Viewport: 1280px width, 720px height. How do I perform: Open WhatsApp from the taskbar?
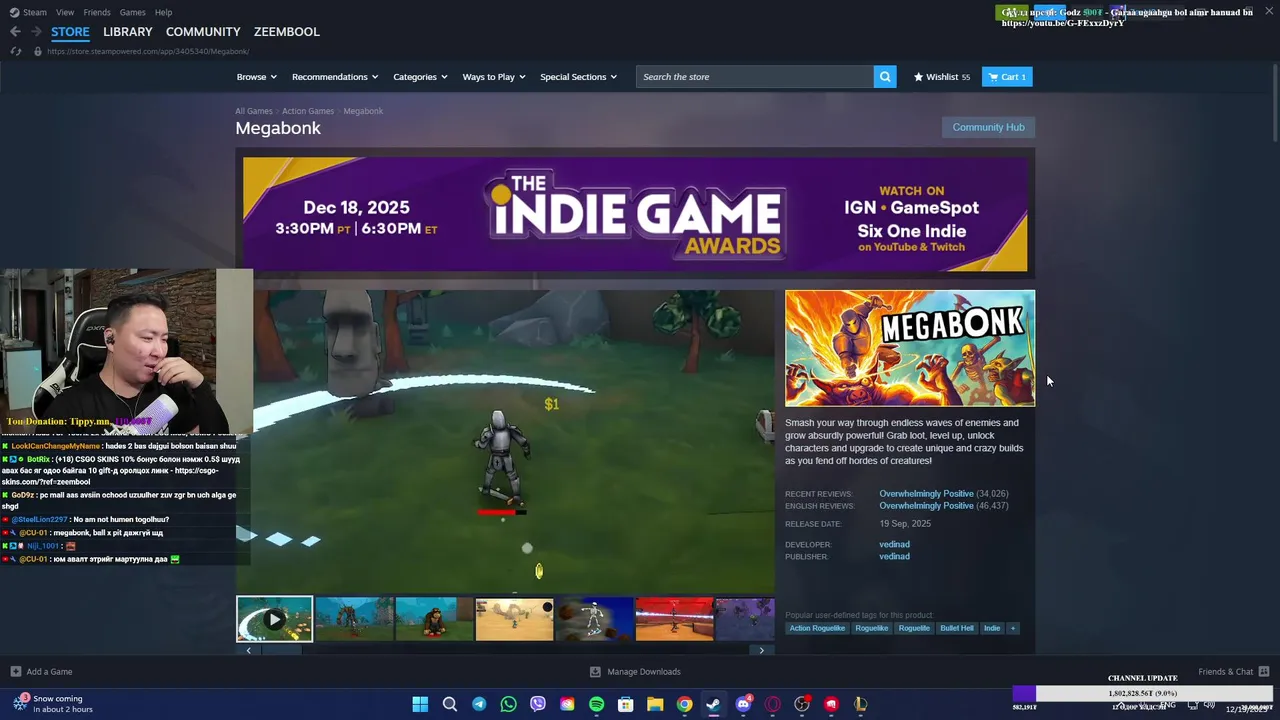tap(508, 704)
